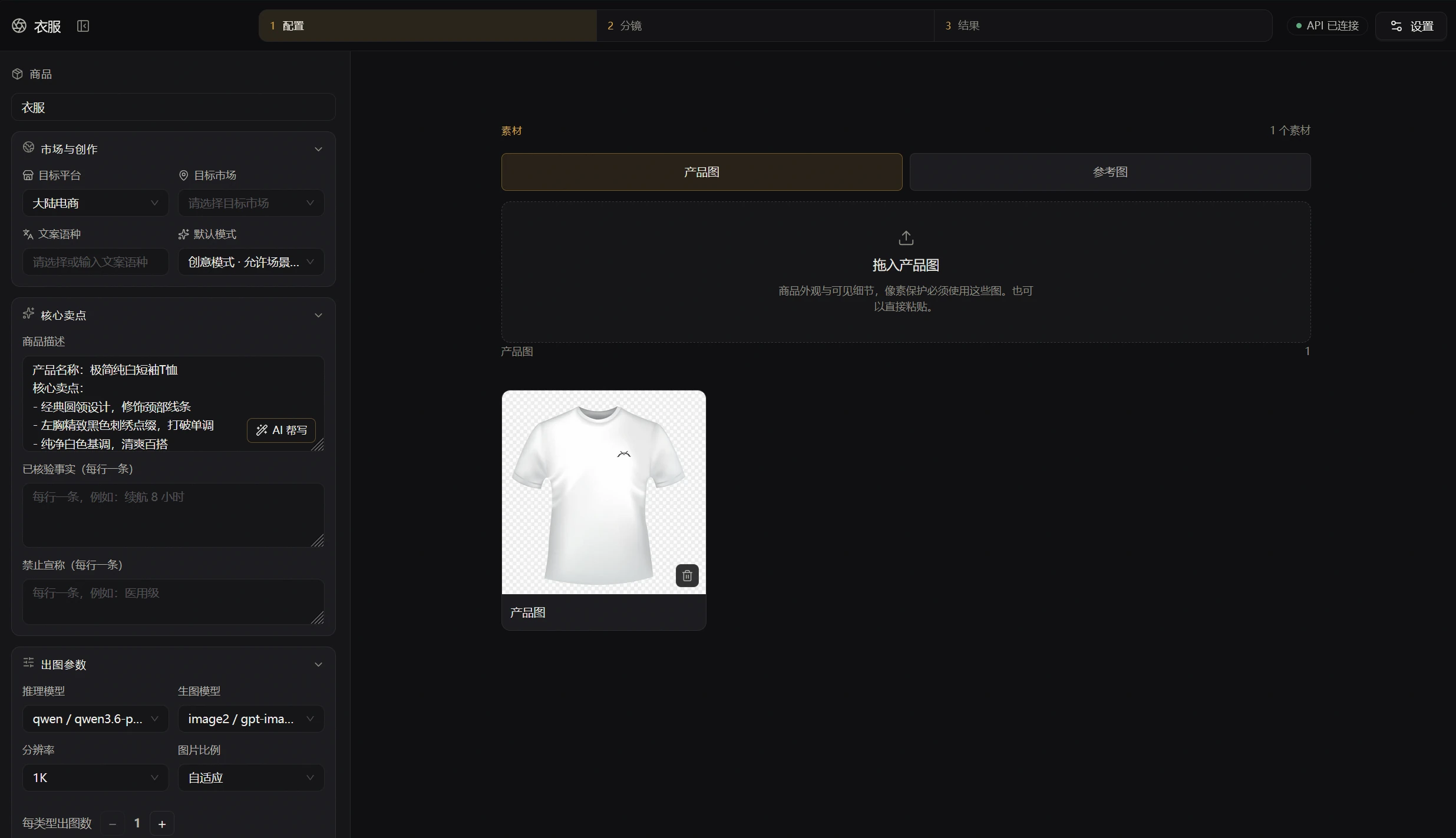1456x838 pixels.
Task: Collapse the sidebar panel icon
Action: click(x=83, y=26)
